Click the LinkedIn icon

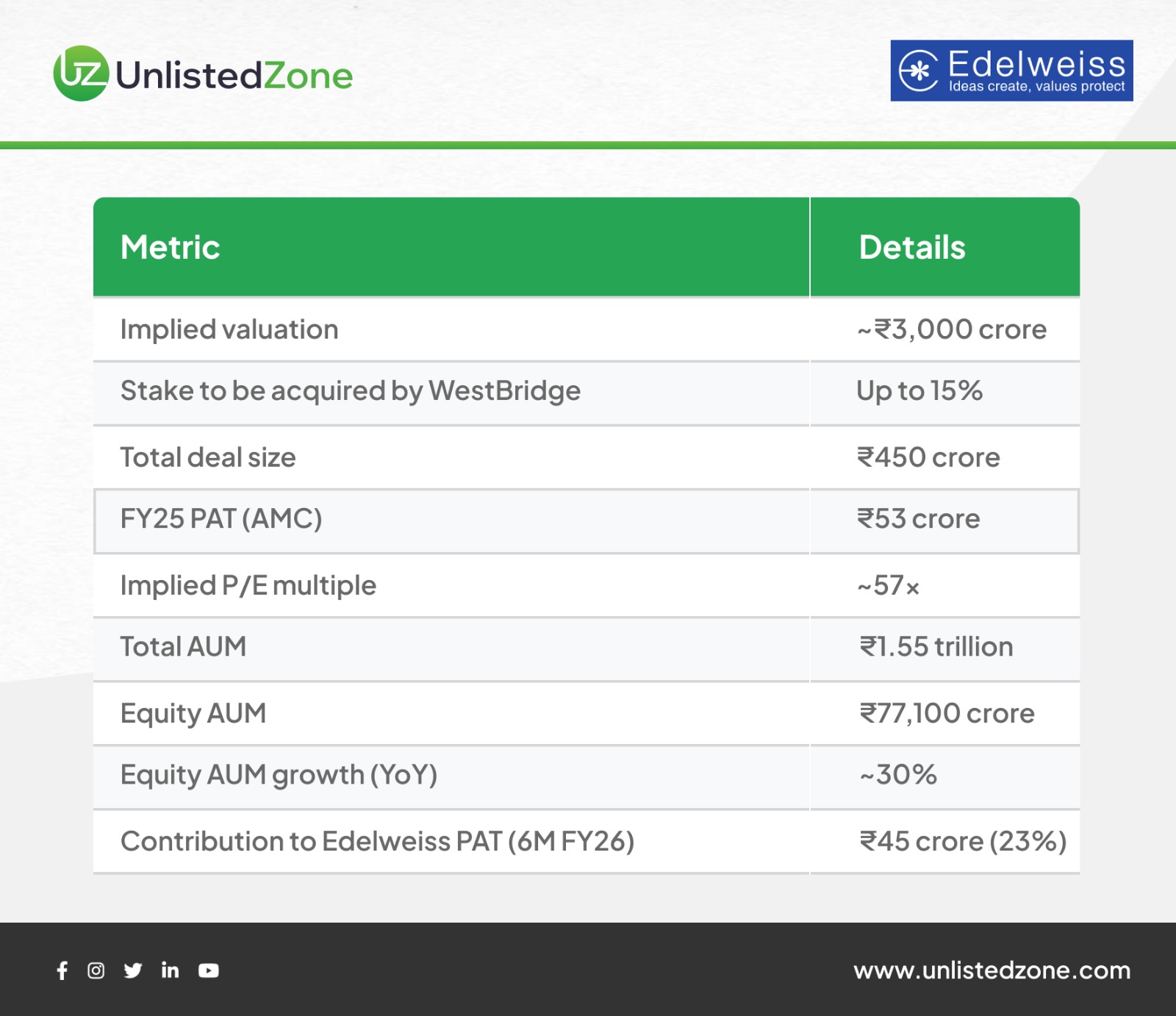[x=170, y=970]
